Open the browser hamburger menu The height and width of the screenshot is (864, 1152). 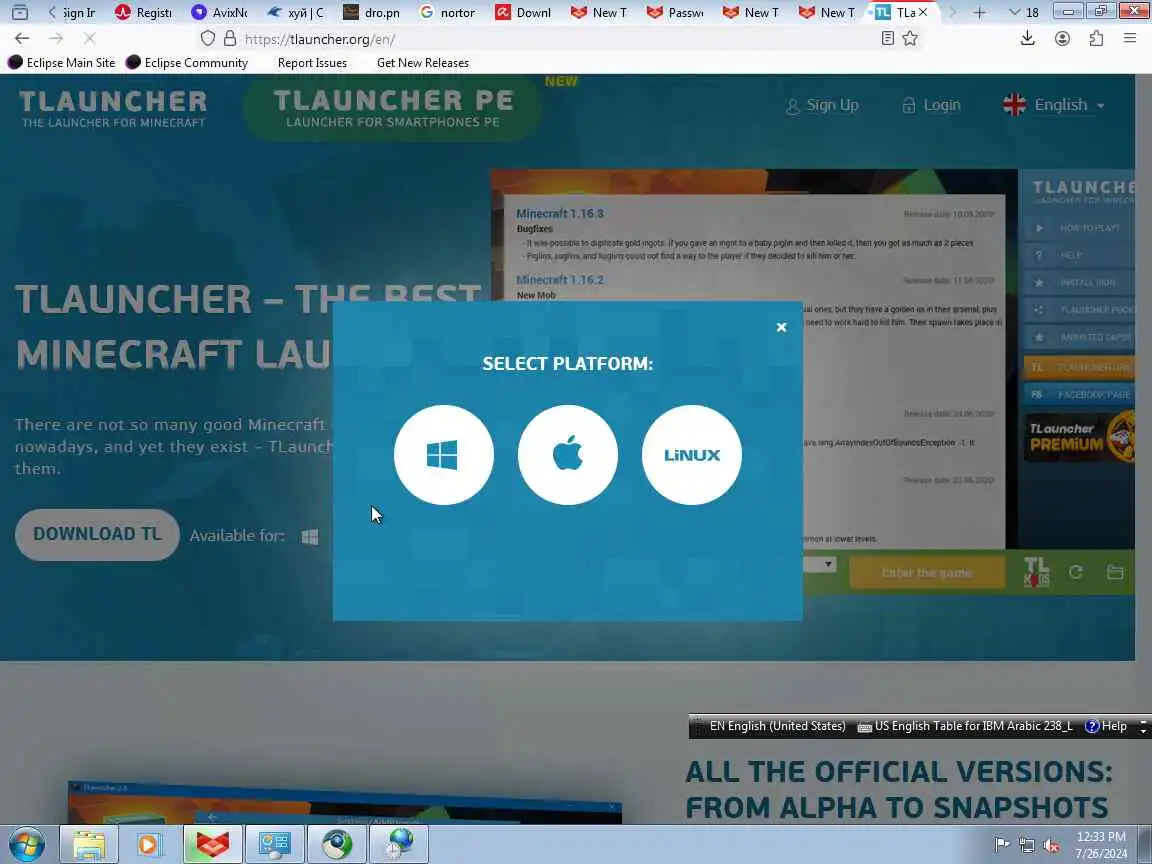pos(1130,38)
